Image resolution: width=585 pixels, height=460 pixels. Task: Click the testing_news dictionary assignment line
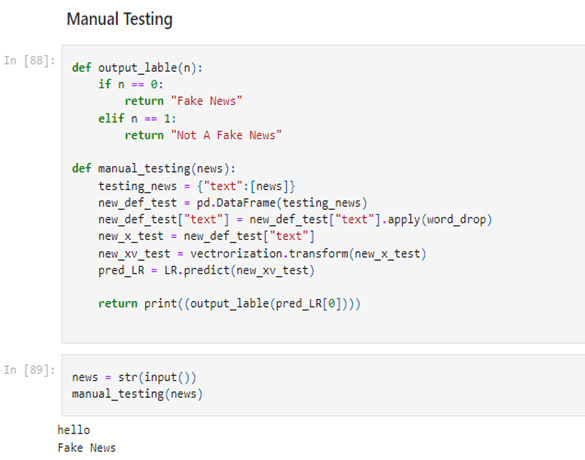point(197,186)
